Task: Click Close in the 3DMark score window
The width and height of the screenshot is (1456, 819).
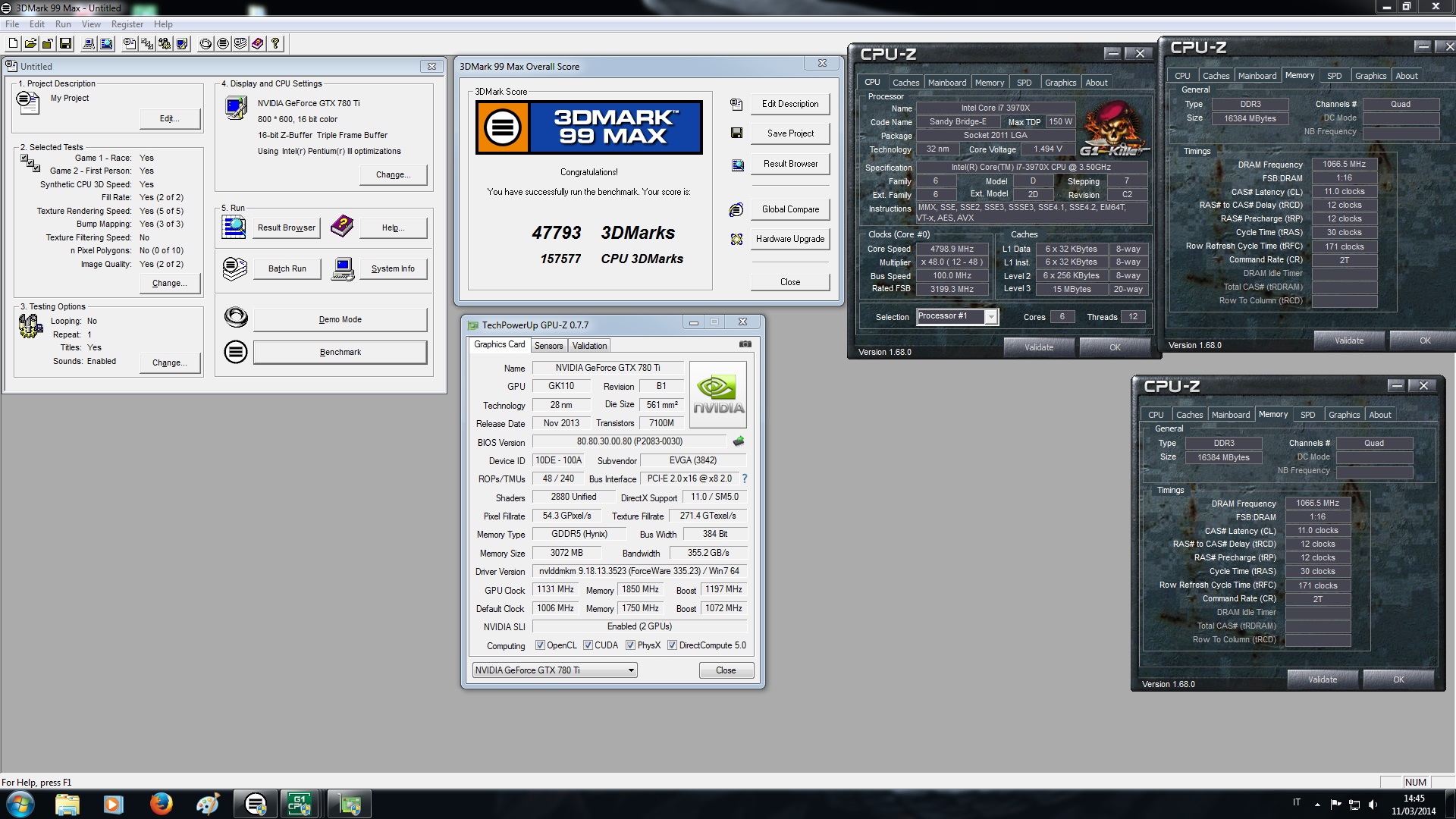Action: coord(790,282)
